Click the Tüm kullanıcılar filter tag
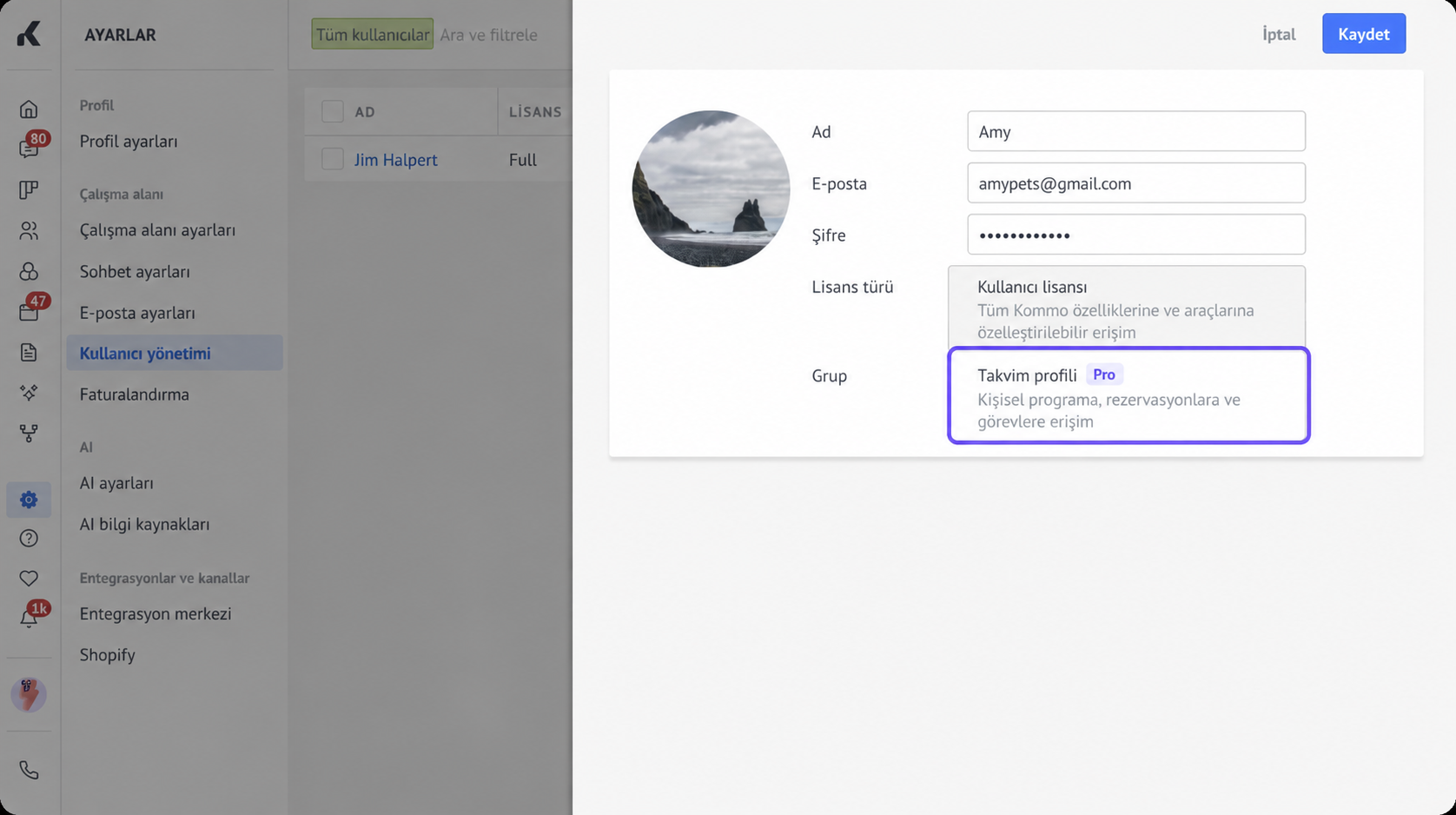This screenshot has width=1456, height=815. coord(373,35)
